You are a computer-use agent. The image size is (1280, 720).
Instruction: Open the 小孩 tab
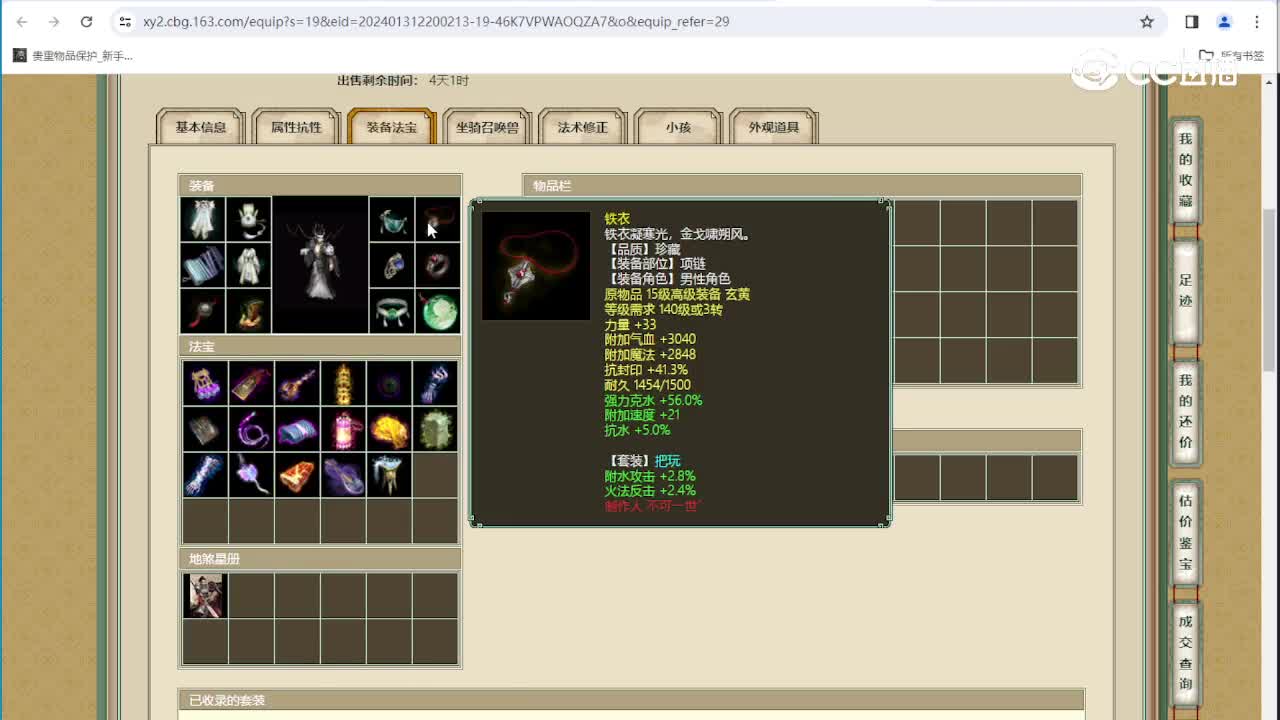678,127
